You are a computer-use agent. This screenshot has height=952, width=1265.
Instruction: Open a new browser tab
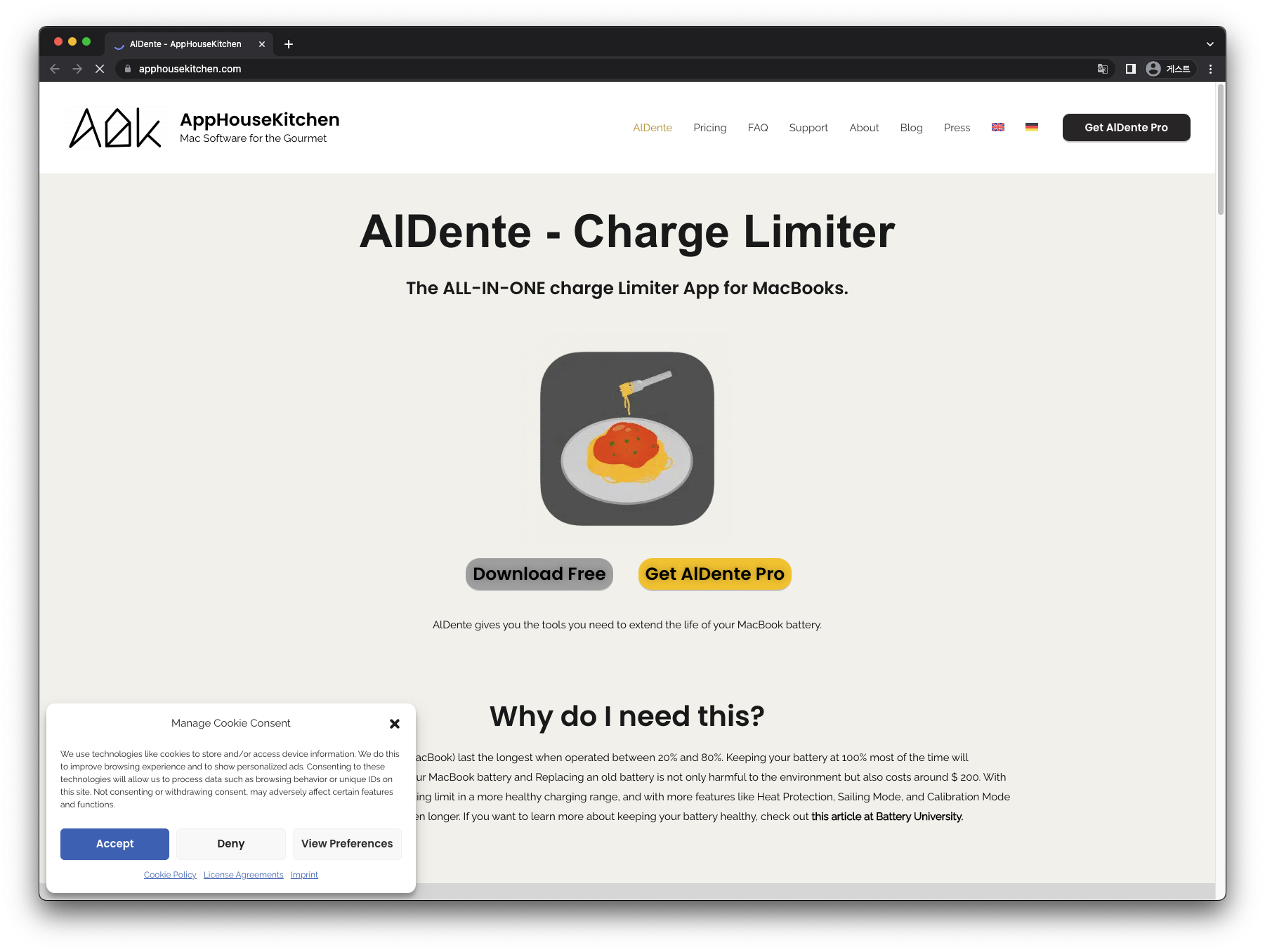coord(289,44)
